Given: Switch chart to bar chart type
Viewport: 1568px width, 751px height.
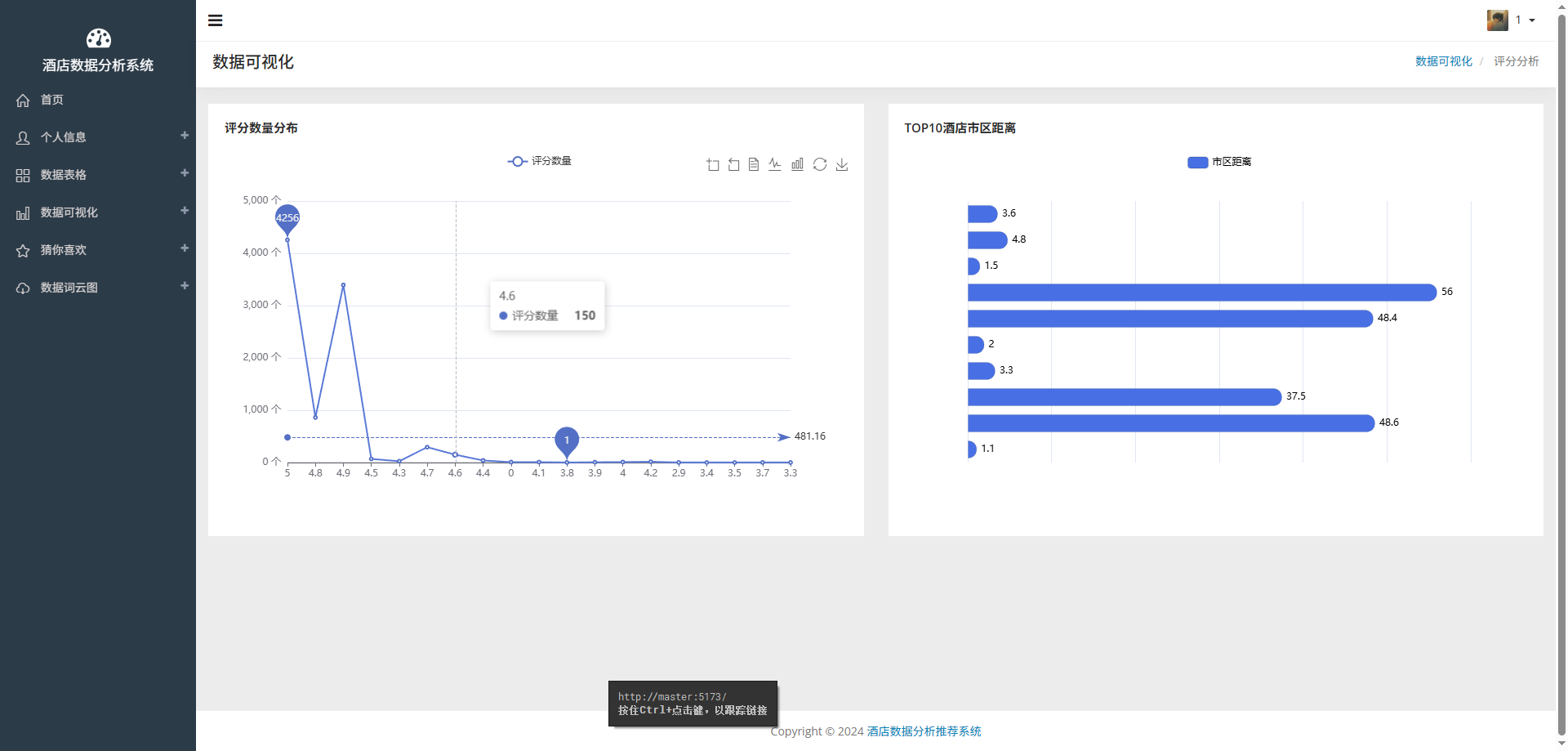Looking at the screenshot, I should tap(797, 165).
